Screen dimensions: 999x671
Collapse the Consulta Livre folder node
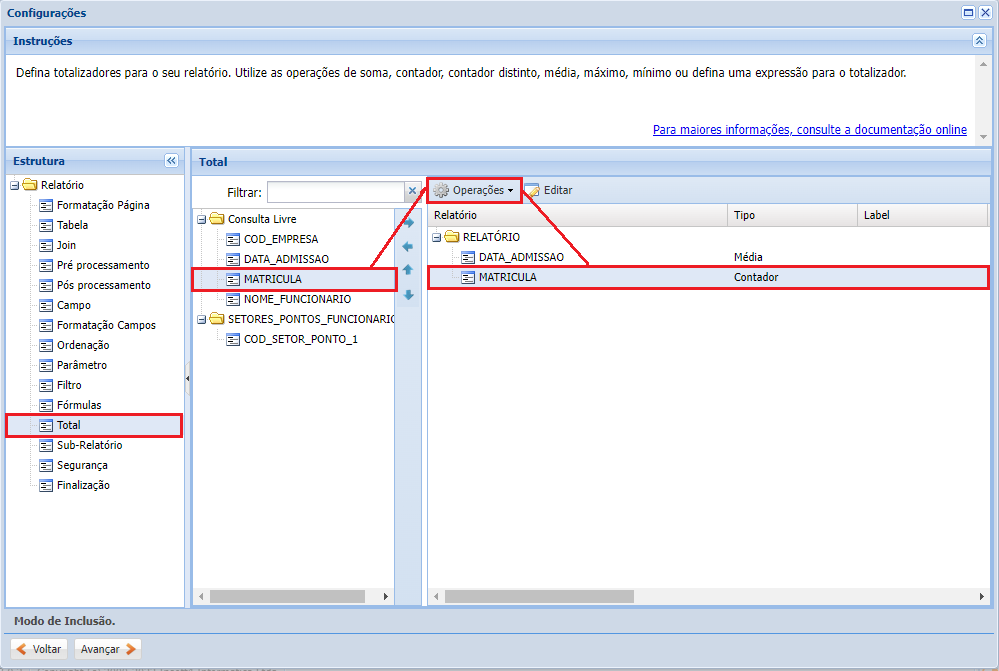click(x=201, y=219)
